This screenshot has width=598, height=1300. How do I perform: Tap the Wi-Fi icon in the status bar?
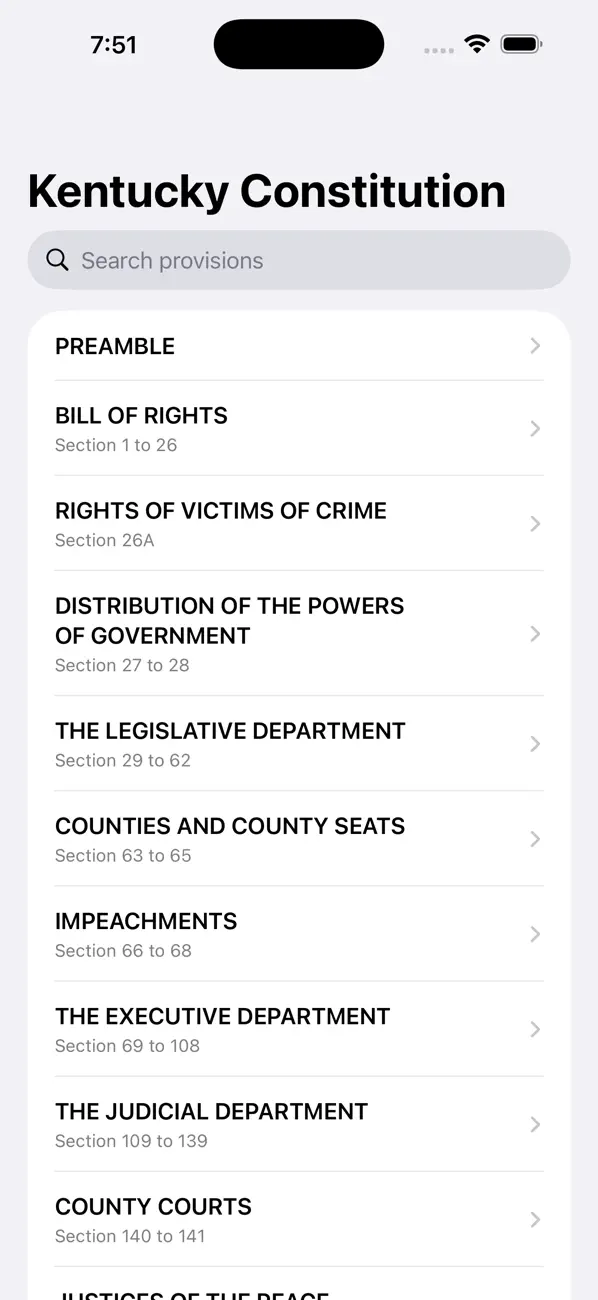click(x=476, y=43)
